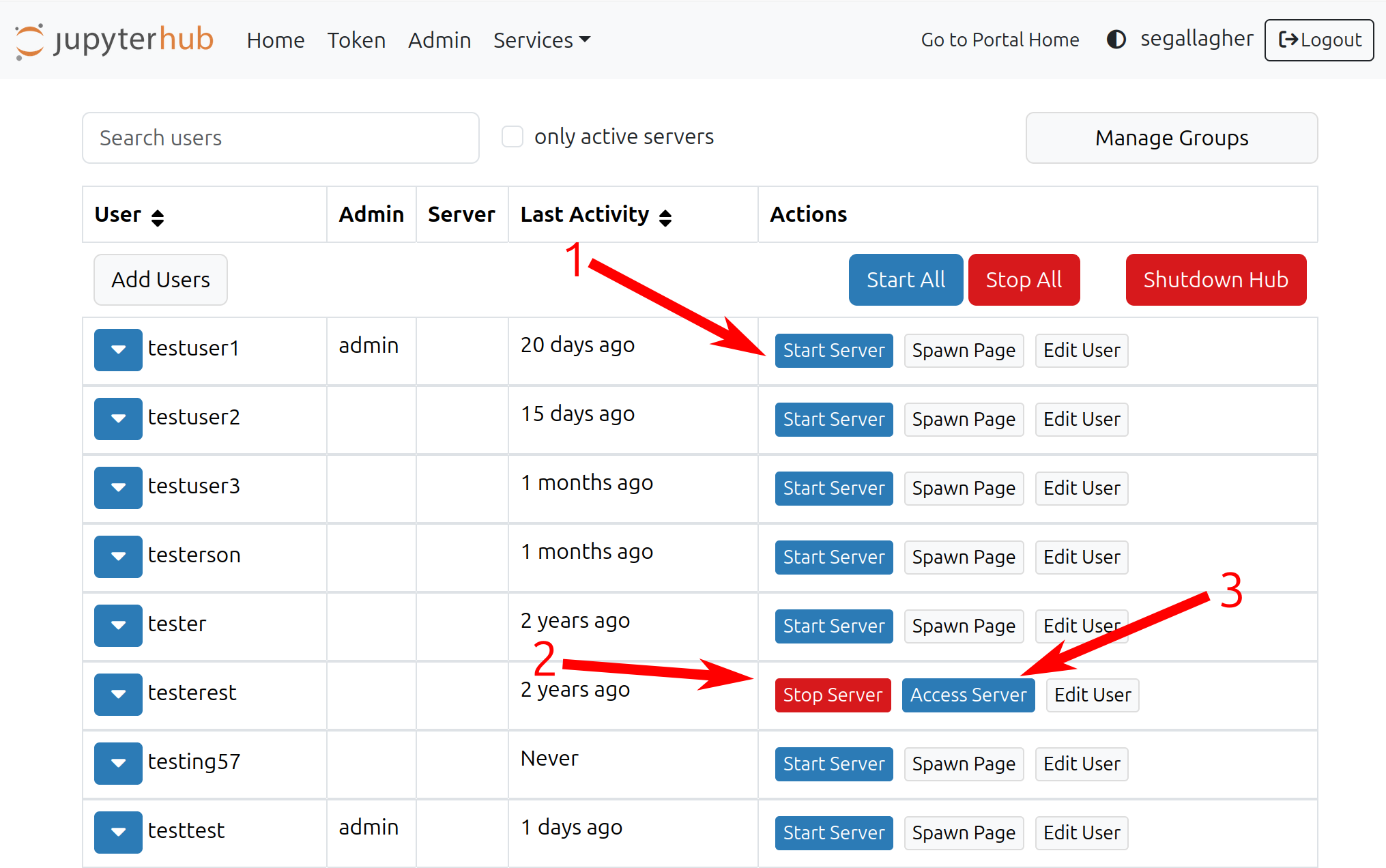1386x868 pixels.
Task: Toggle the dark mode theme icon
Action: 1116,40
